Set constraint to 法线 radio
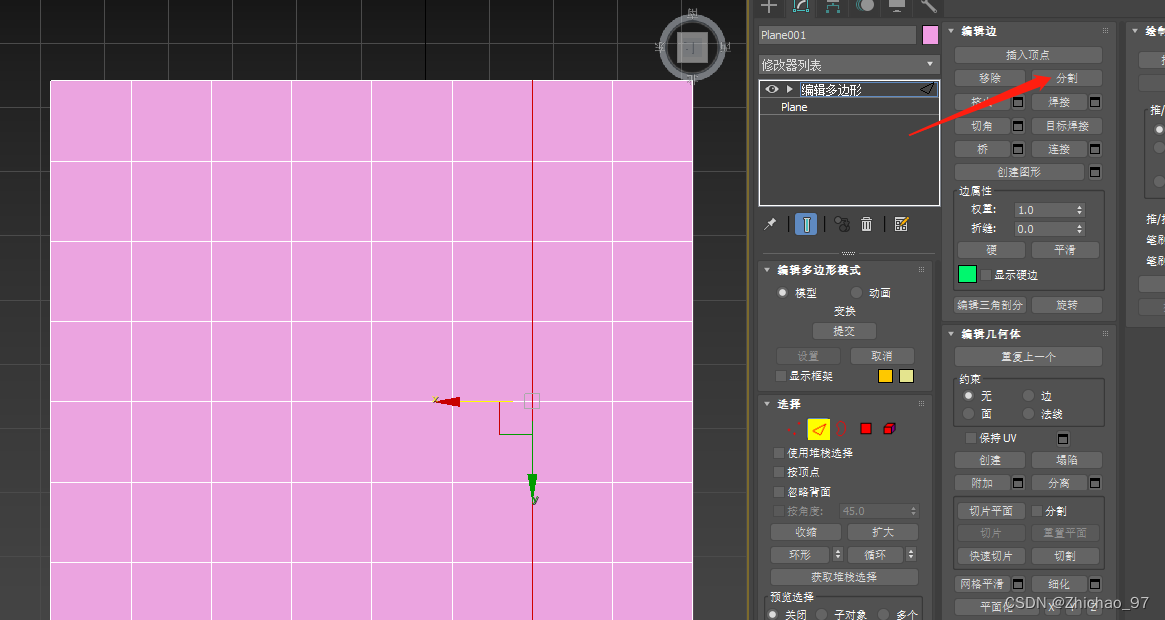Viewport: 1165px width, 620px height. click(x=1028, y=413)
